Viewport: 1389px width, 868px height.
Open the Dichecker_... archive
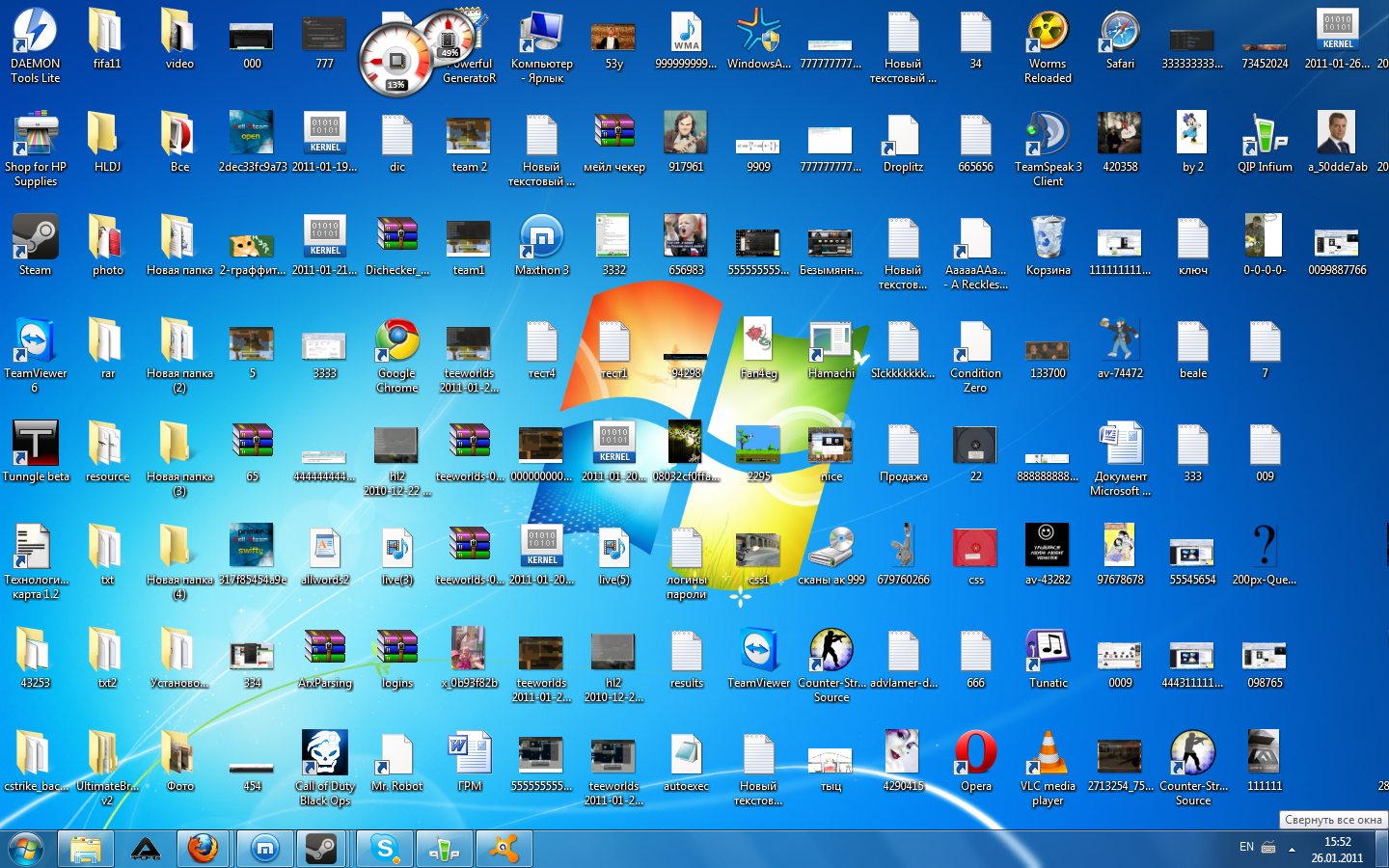click(x=397, y=245)
